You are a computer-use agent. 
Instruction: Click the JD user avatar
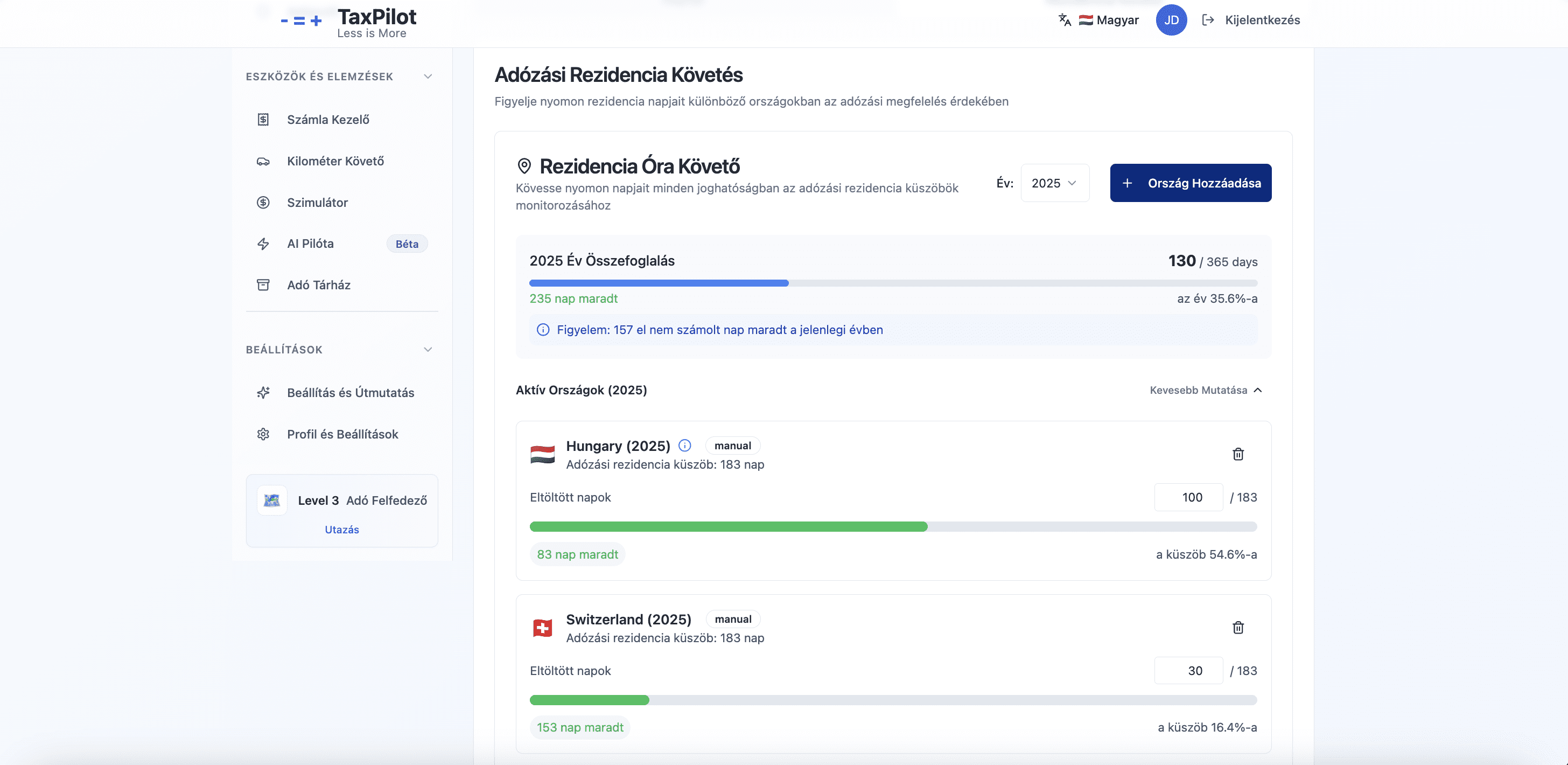coord(1171,20)
